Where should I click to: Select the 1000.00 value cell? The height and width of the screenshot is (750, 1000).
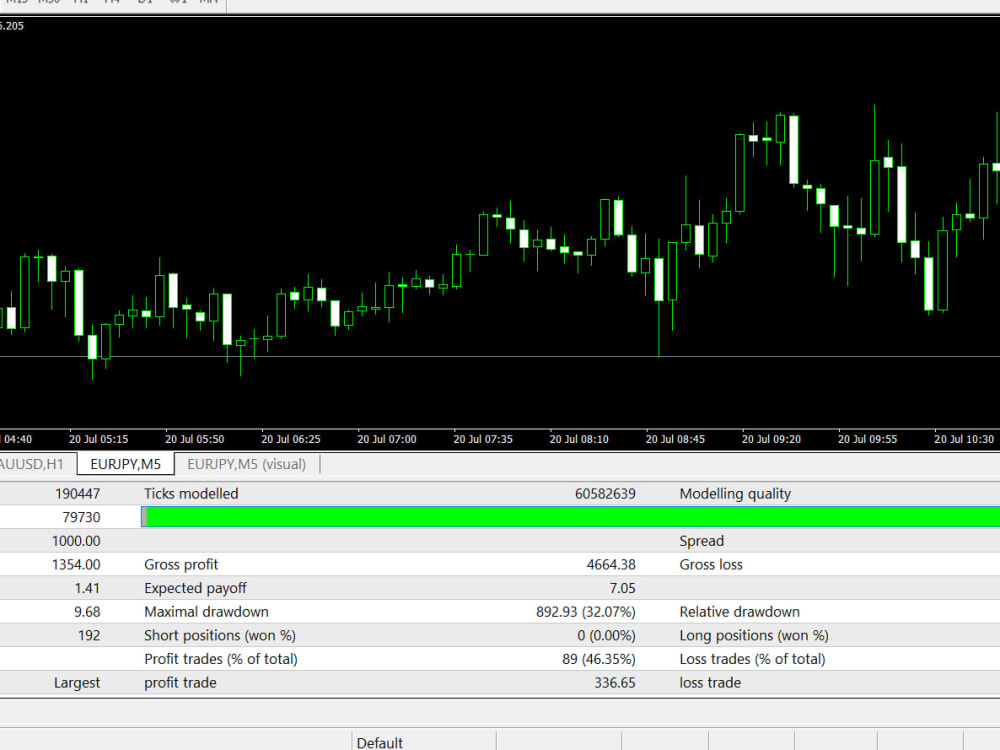pyautogui.click(x=76, y=541)
